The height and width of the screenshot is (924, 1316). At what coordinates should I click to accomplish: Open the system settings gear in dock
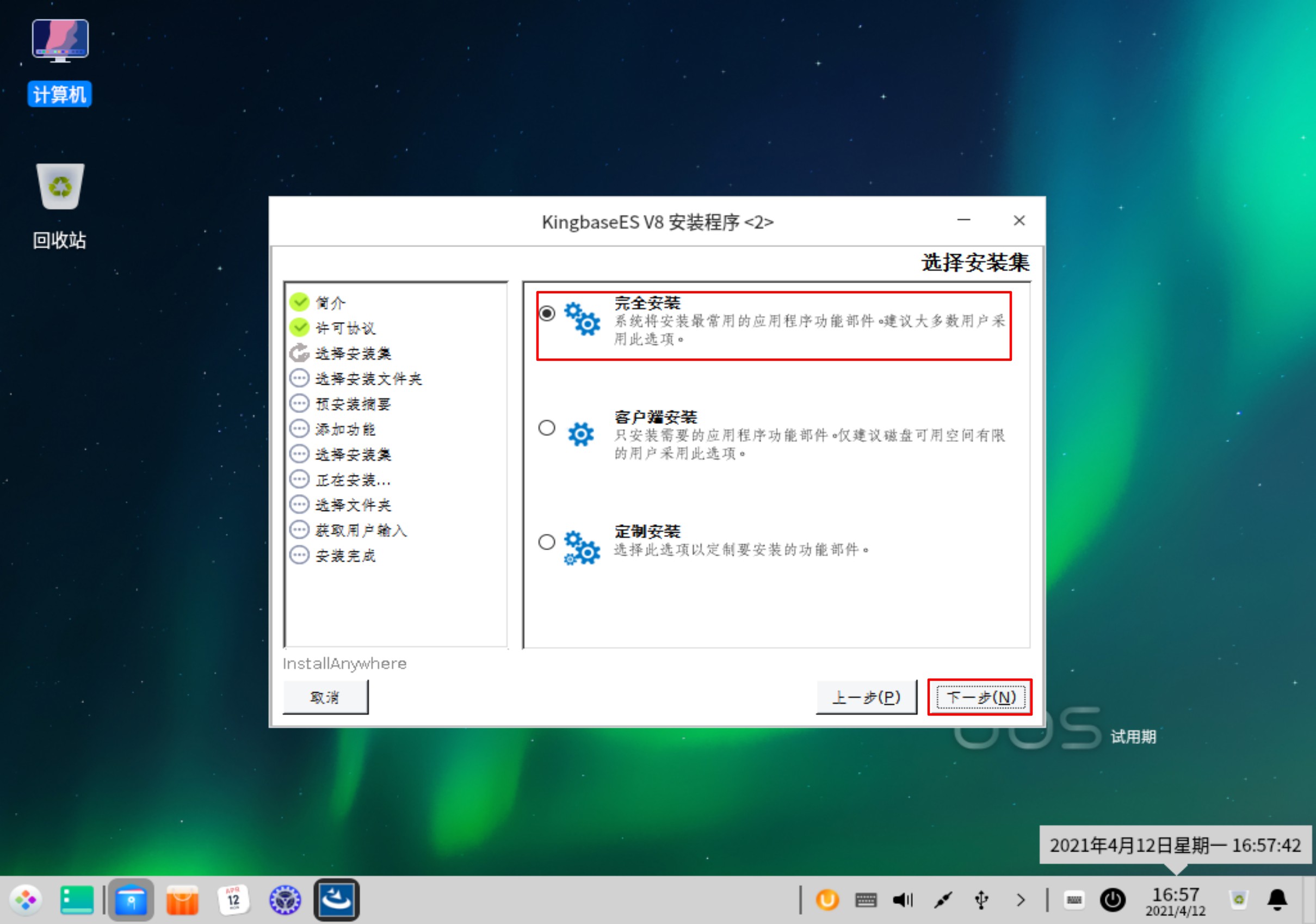(x=285, y=900)
